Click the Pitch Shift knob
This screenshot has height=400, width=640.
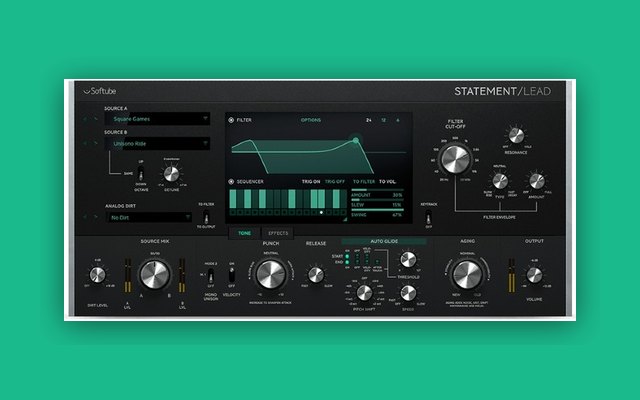click(364, 293)
